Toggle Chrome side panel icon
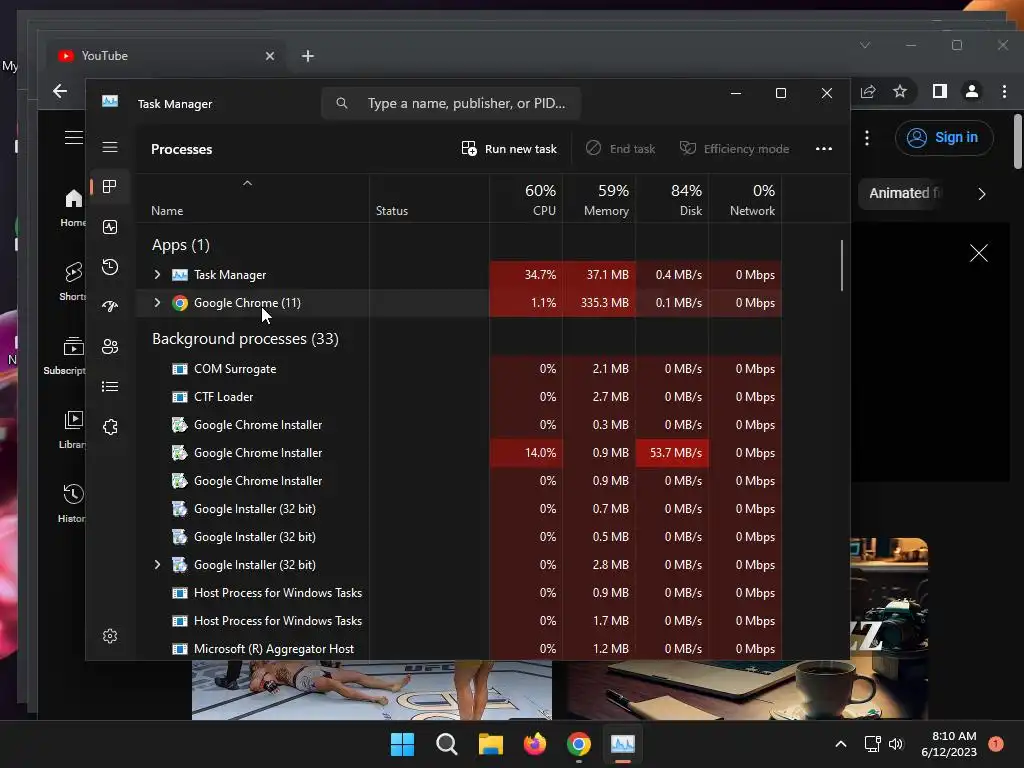 click(940, 91)
